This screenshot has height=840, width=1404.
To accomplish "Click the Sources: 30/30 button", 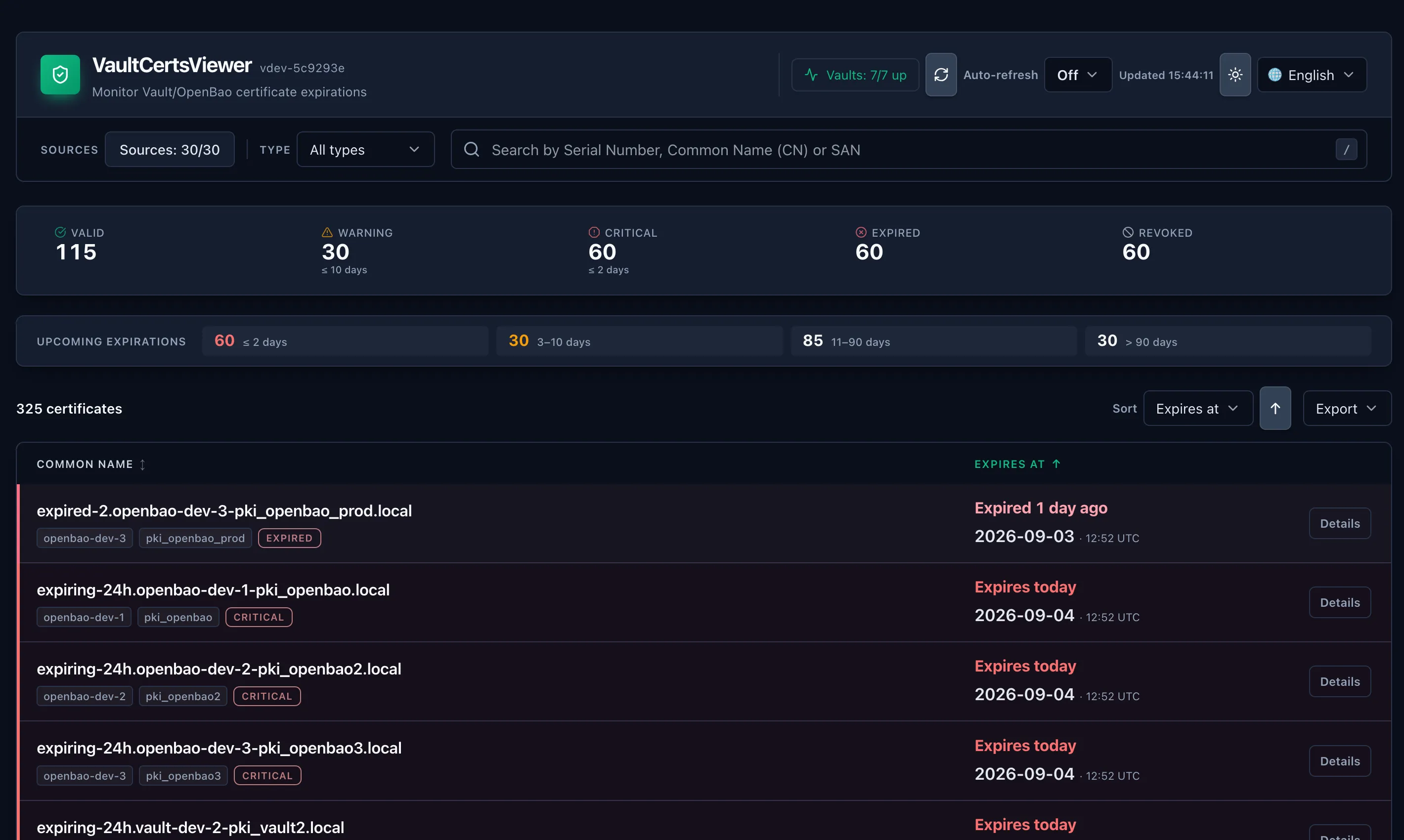I will click(170, 149).
